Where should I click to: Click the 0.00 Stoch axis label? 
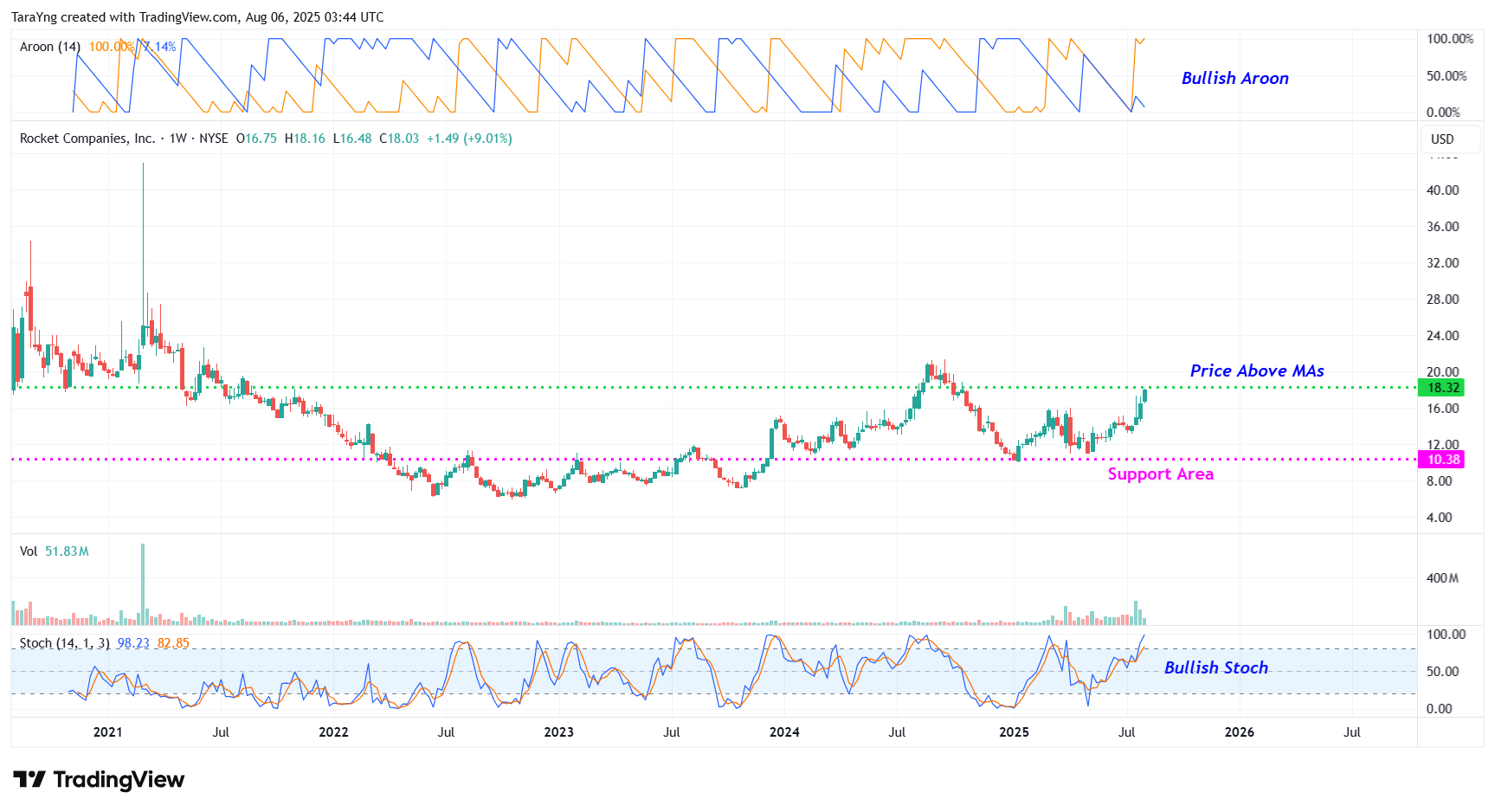tap(1439, 709)
